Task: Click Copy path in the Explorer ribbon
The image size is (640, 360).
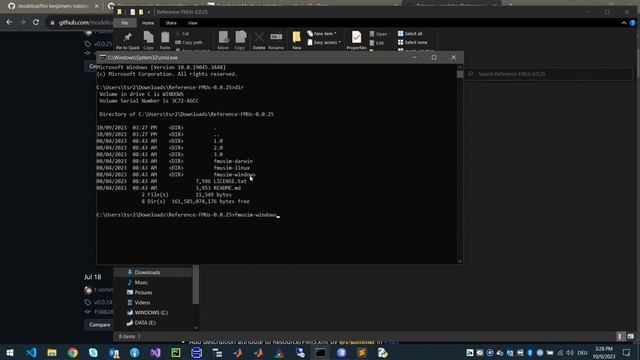Action: tap(189, 42)
